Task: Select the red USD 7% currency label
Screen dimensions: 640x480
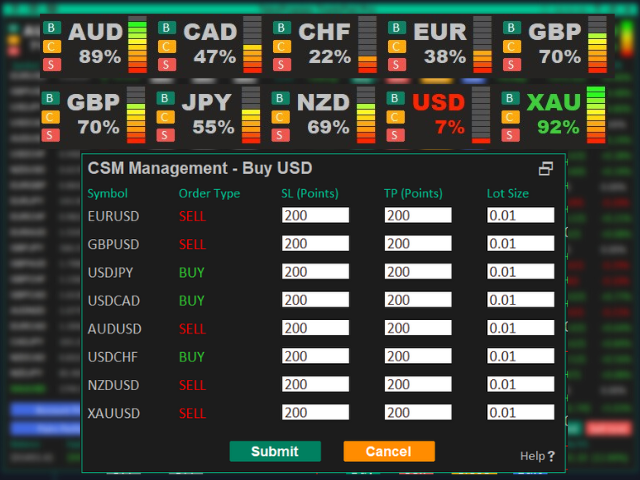Action: [439, 114]
